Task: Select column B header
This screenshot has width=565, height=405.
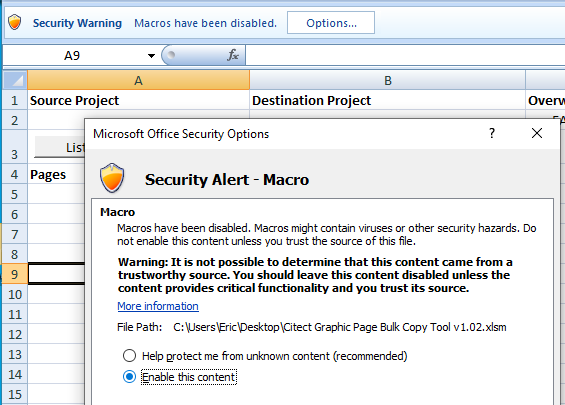Action: 387,80
